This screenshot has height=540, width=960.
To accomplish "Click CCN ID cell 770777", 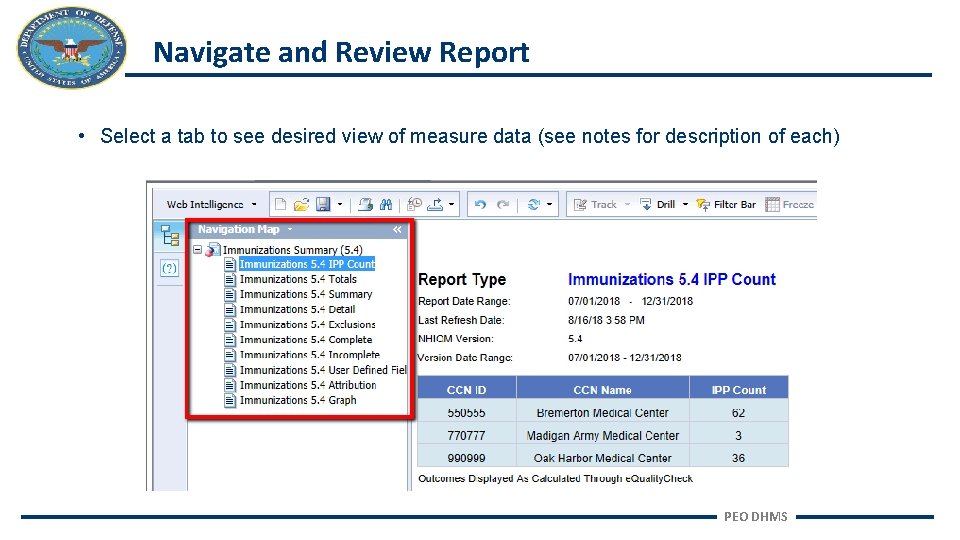I will (467, 435).
